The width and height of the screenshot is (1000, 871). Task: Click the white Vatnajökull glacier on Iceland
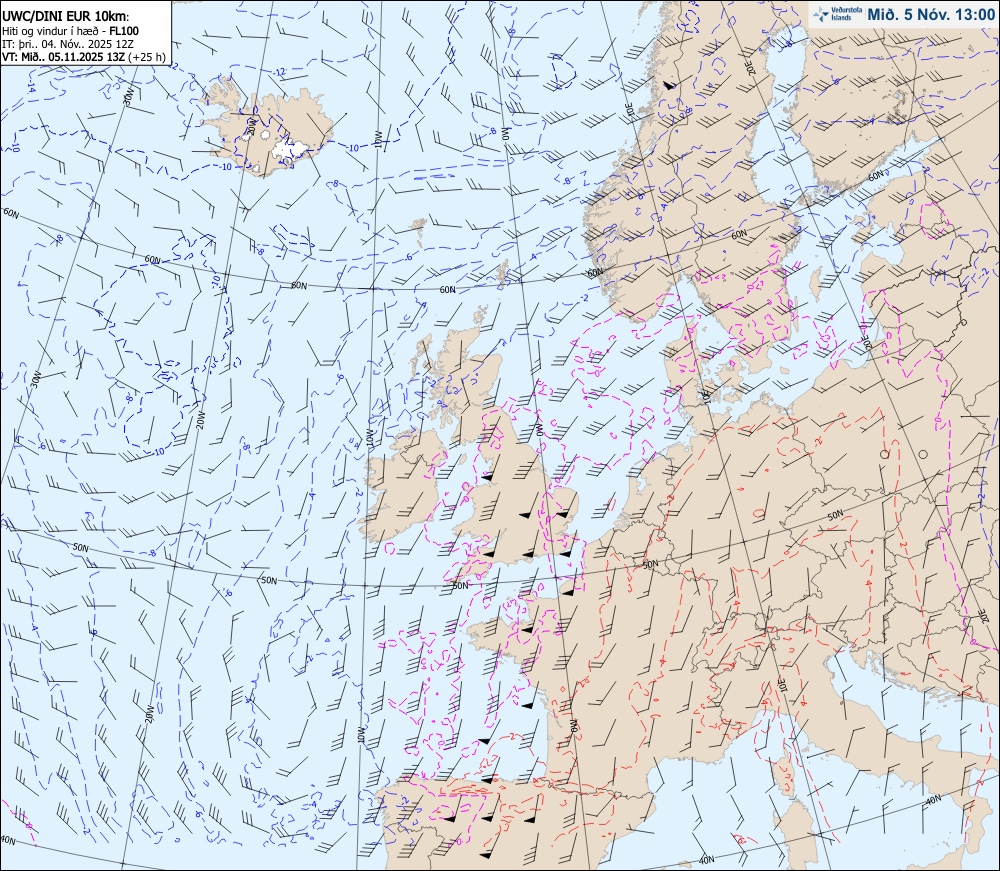(x=290, y=149)
